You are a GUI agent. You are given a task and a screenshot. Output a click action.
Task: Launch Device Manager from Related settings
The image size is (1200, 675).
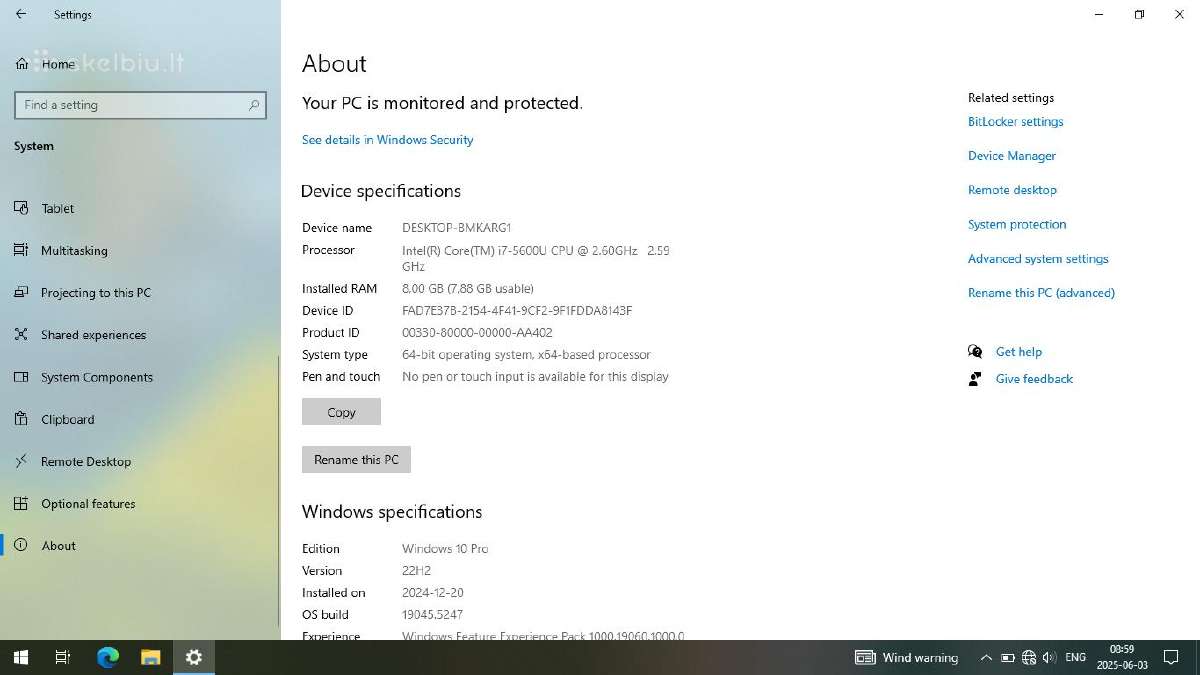(x=1012, y=156)
